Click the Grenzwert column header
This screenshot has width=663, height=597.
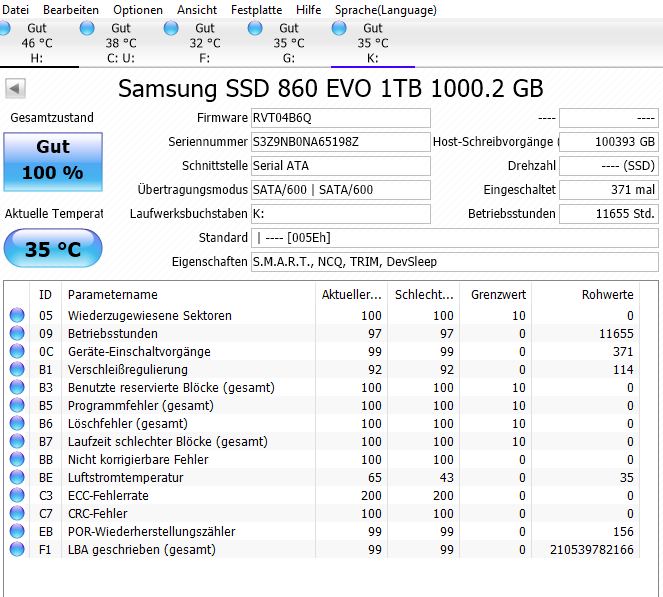pos(496,294)
